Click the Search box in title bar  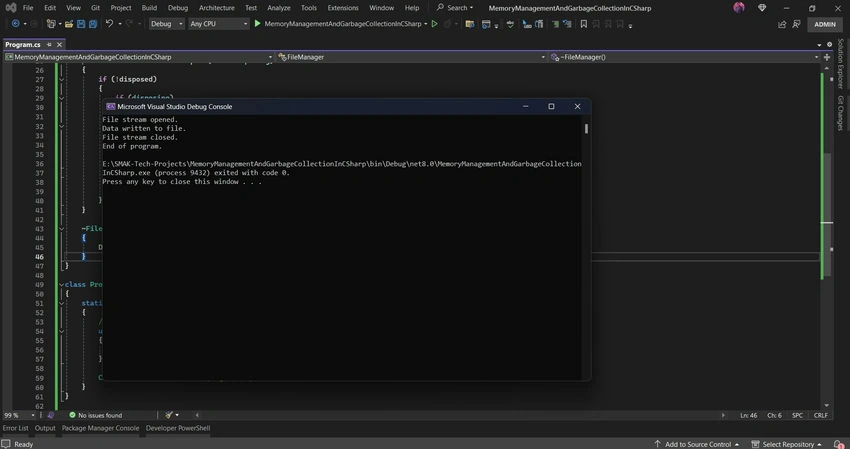[455, 8]
